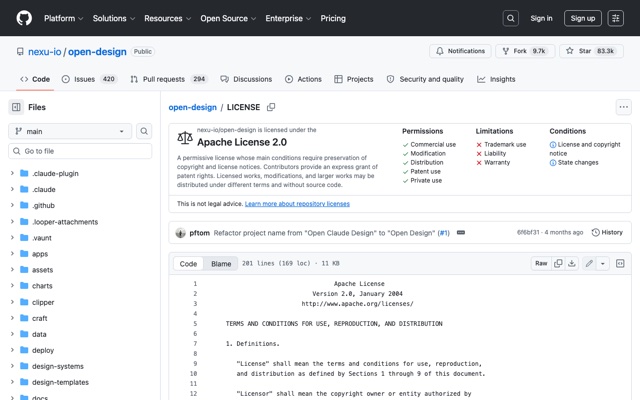Expand the design-systems folder chevron
This screenshot has width=640, height=400.
(x=12, y=366)
